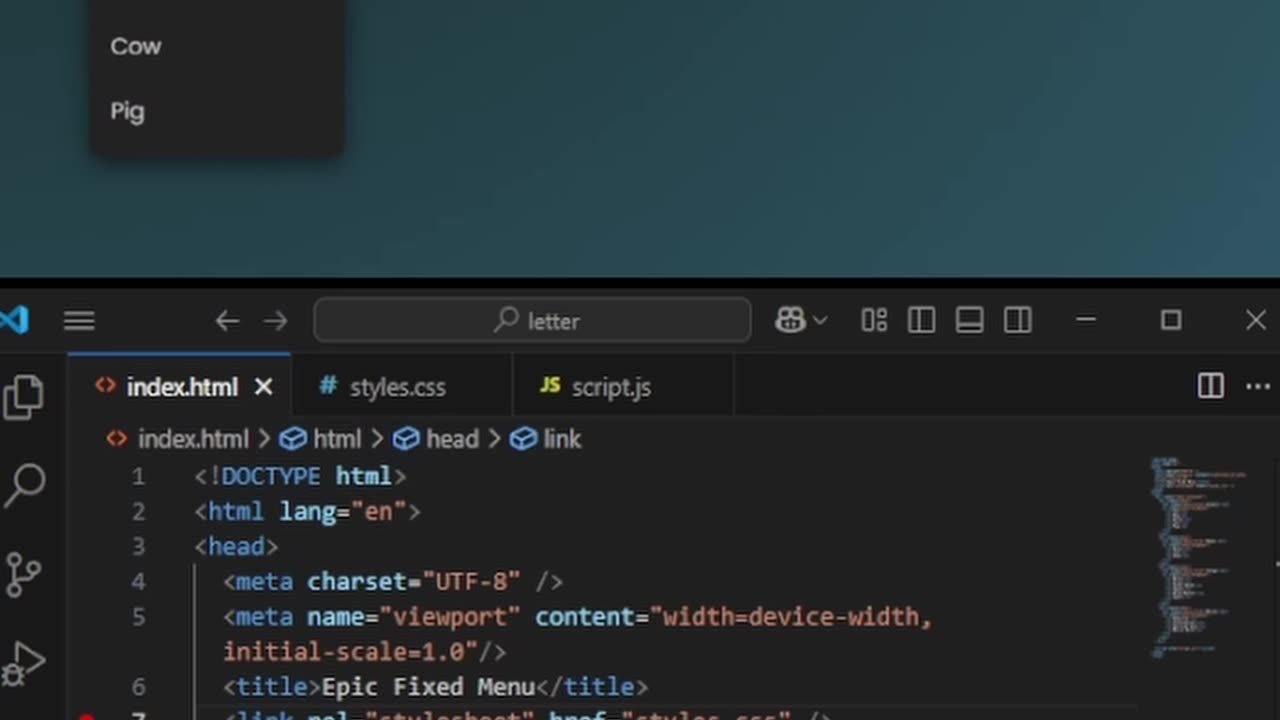Select the head breadcrumb item
This screenshot has width=1280, height=720.
tap(435, 439)
